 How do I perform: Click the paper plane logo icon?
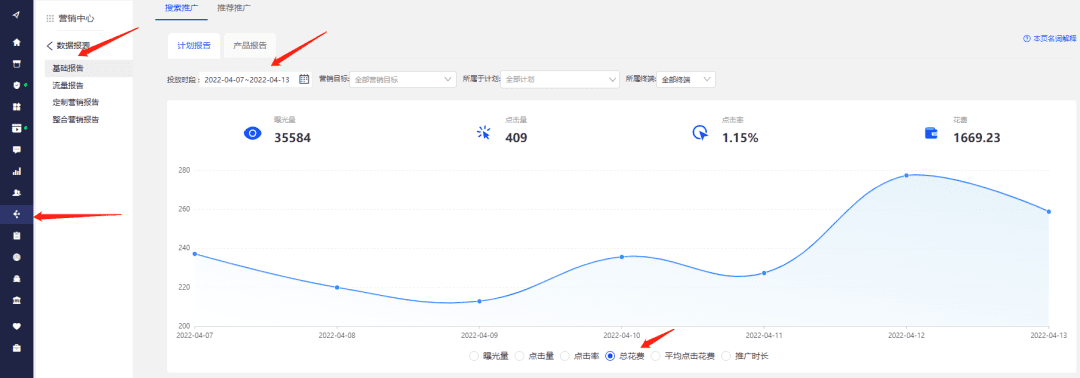click(17, 15)
